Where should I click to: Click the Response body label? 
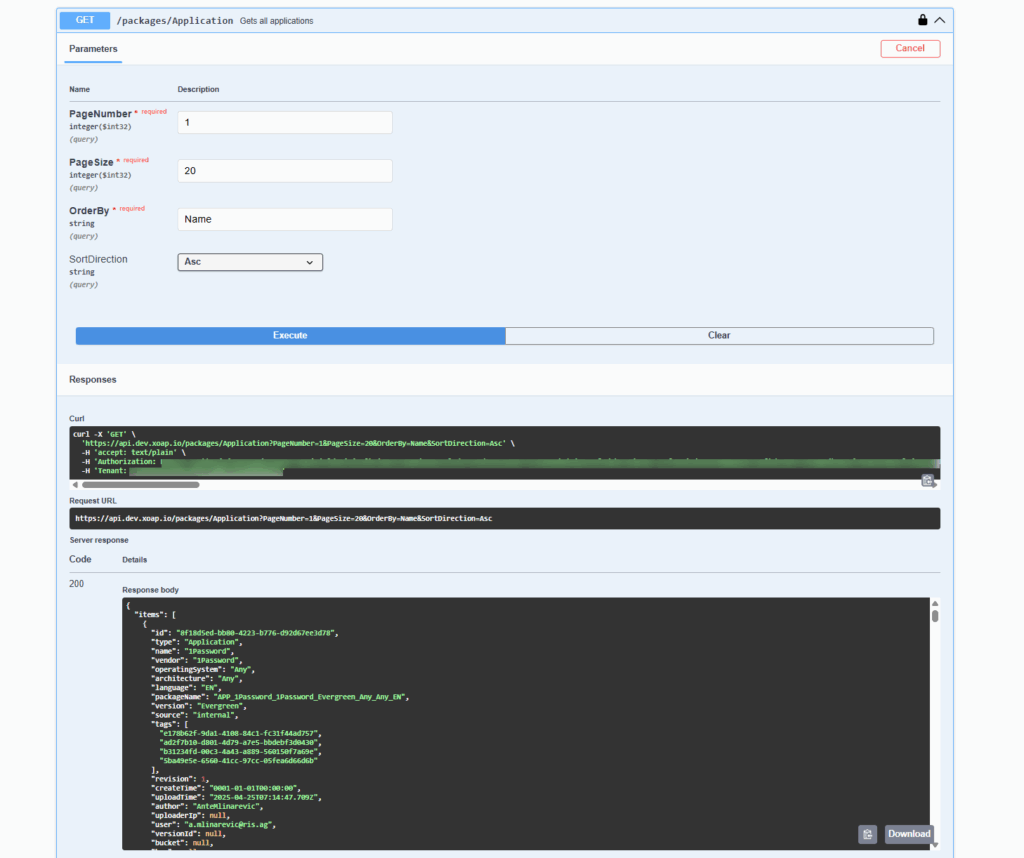pyautogui.click(x=150, y=590)
